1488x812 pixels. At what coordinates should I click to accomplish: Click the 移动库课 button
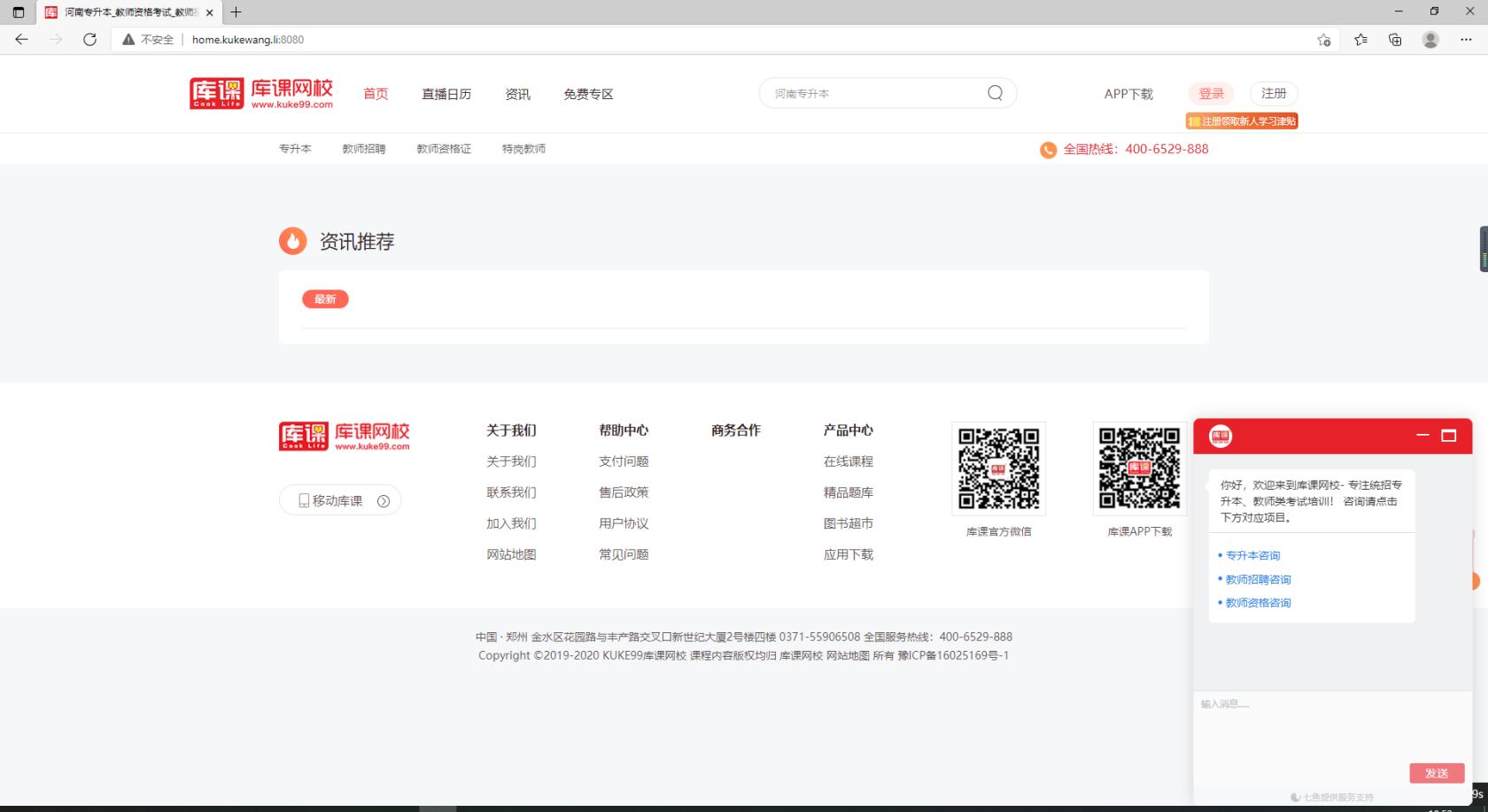340,500
